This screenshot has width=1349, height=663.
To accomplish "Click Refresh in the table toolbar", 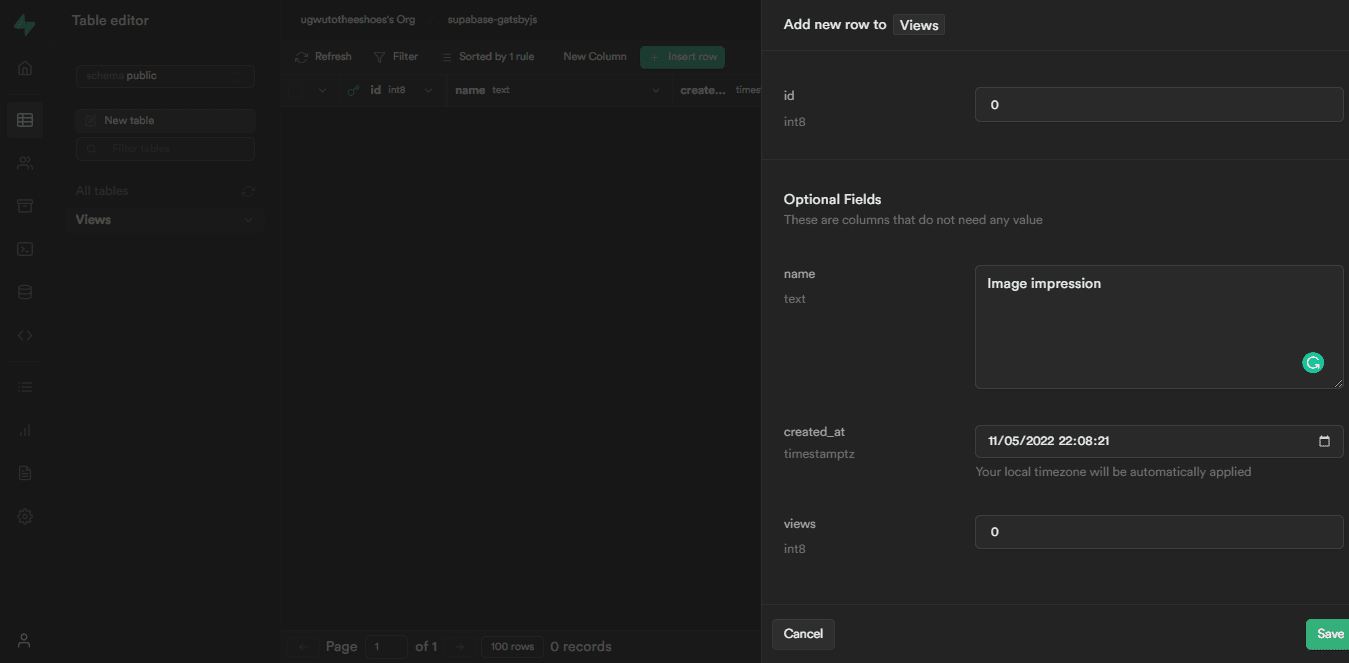I will (323, 57).
